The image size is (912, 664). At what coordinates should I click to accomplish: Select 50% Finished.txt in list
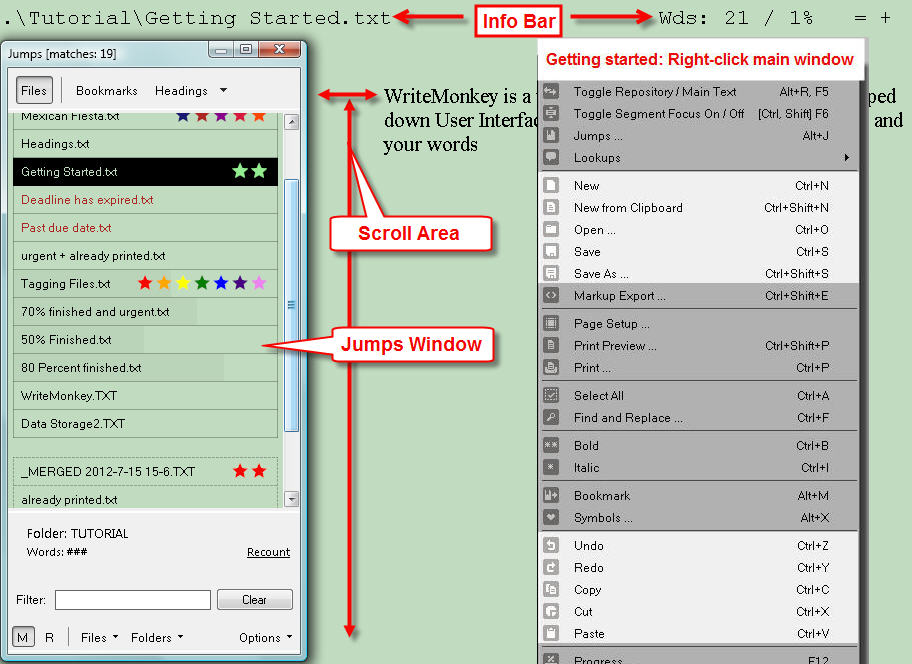click(145, 340)
